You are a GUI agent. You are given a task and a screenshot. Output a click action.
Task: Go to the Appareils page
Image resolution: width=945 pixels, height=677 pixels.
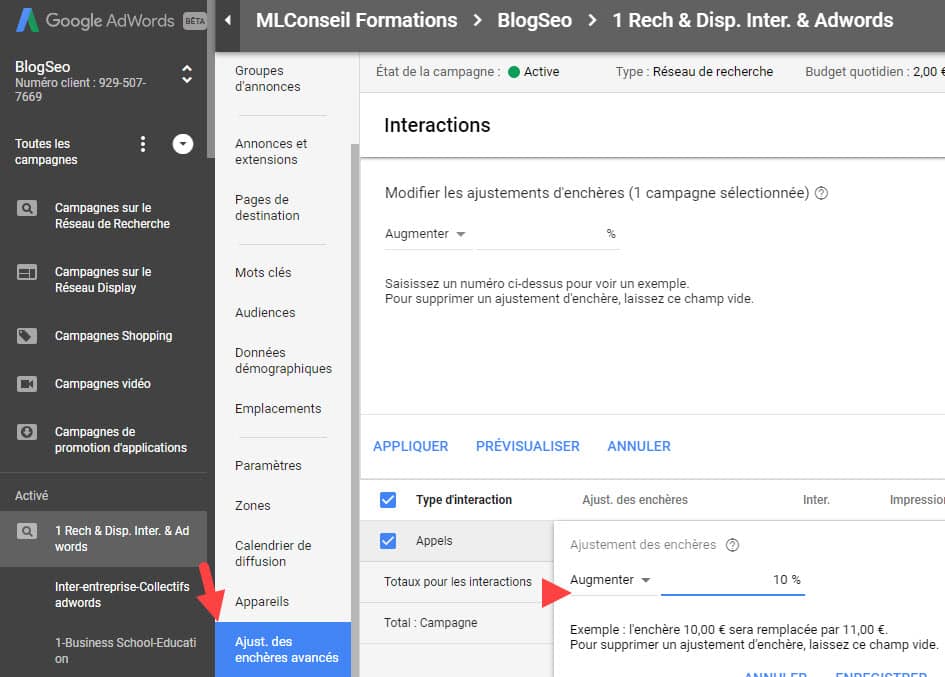click(262, 602)
